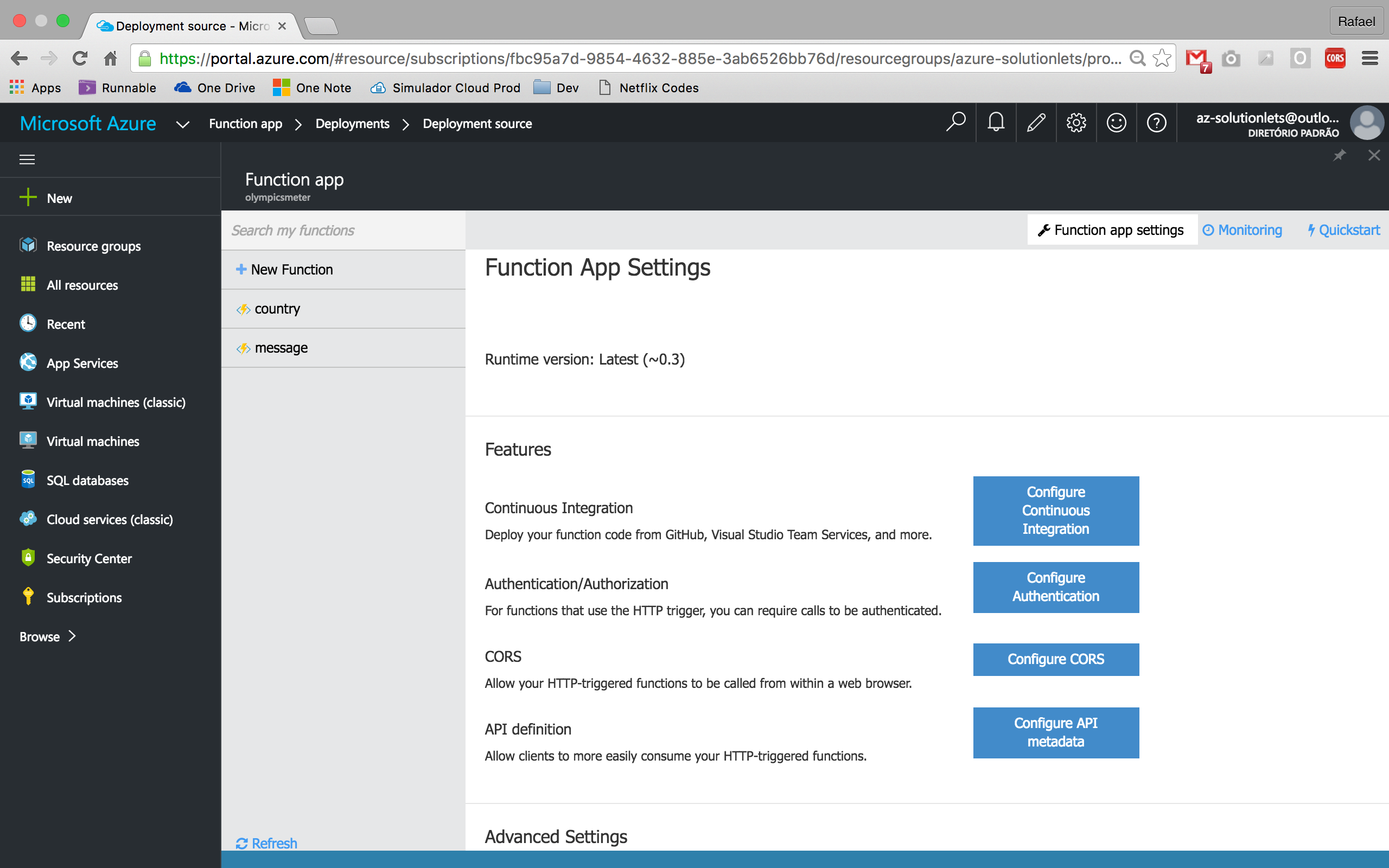Click the portal search magnifier icon
The width and height of the screenshot is (1389, 868).
pos(955,122)
